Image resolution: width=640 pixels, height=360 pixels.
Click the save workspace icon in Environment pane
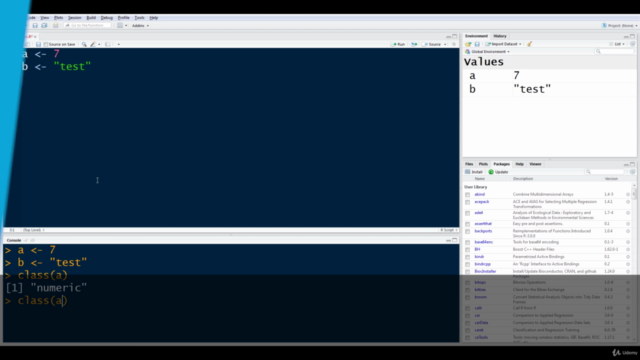477,44
